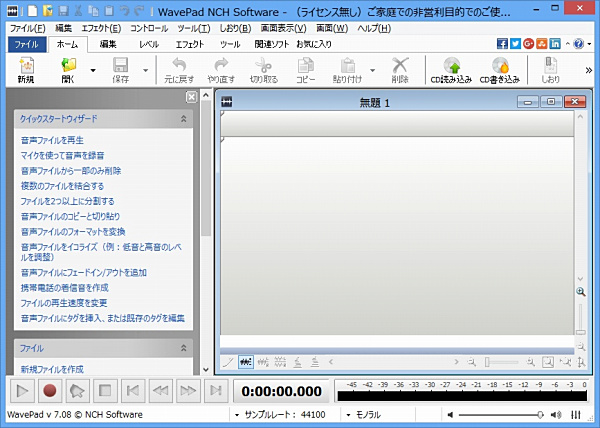Open the ツール(T) menu
The image size is (600, 428).
coord(194,28)
